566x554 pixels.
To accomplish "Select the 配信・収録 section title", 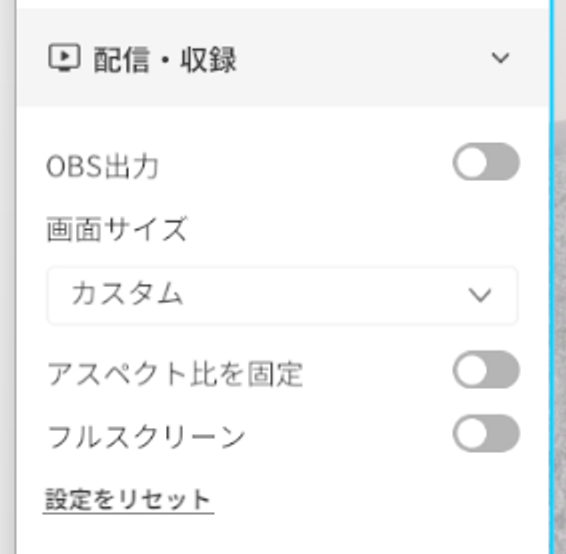I will coord(165,60).
